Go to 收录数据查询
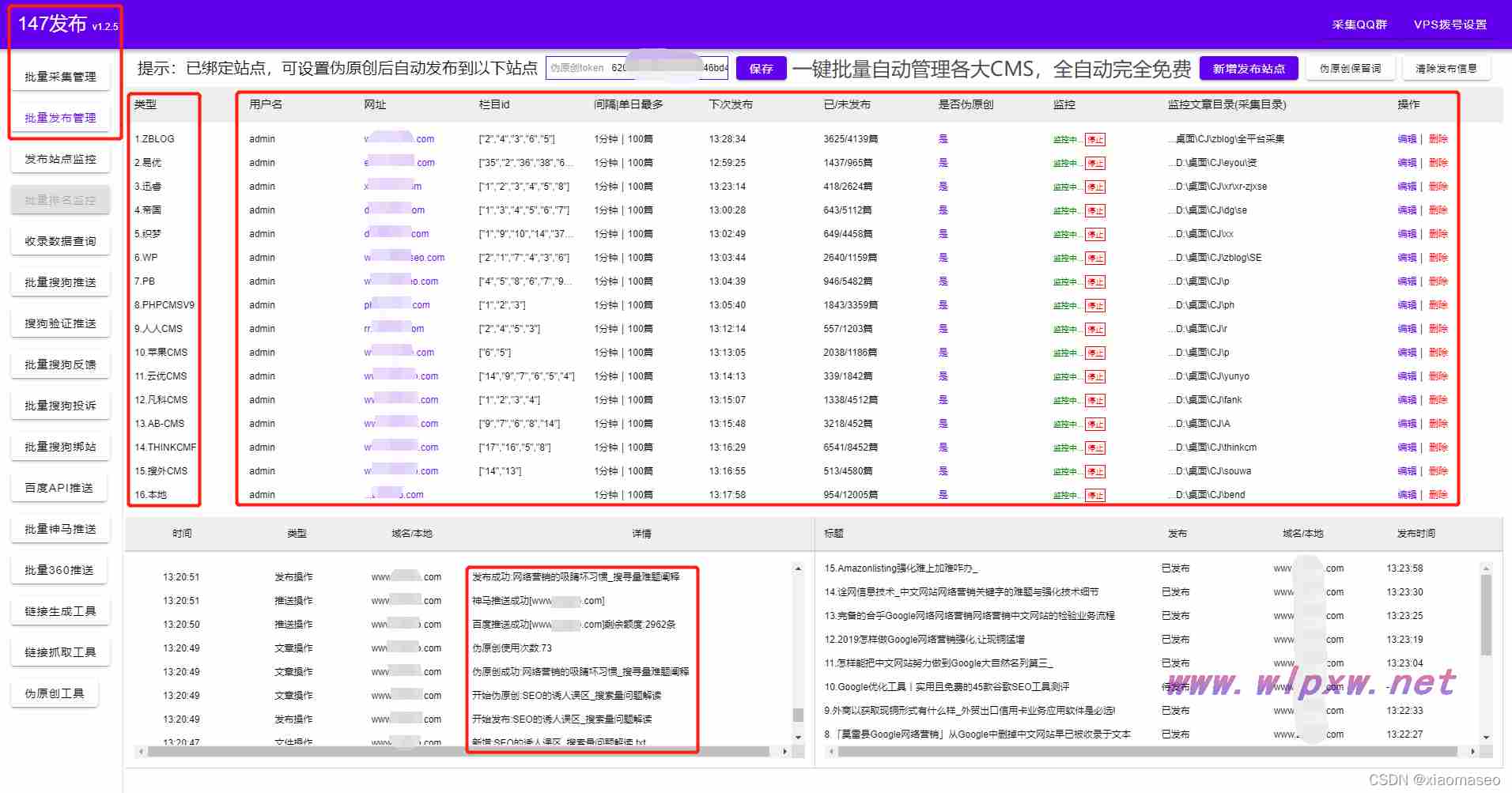Screen dimensions: 1512x793 tap(60, 241)
